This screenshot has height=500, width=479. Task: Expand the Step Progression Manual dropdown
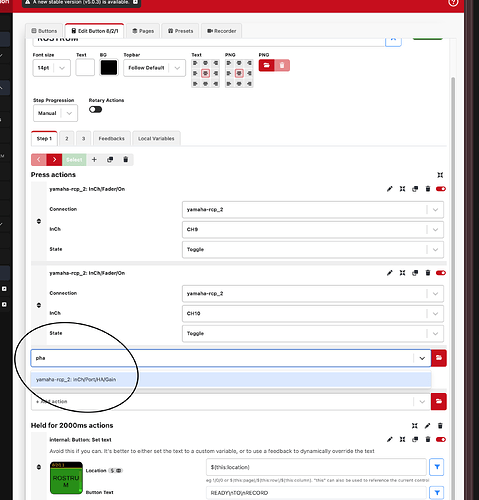coord(55,113)
